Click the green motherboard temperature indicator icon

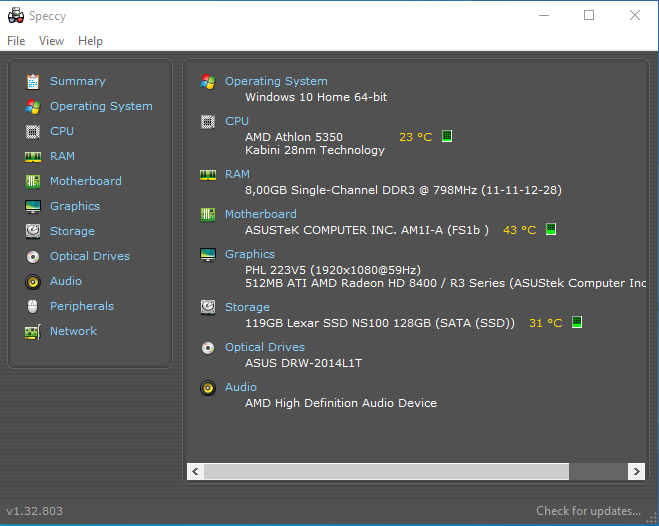pos(551,229)
